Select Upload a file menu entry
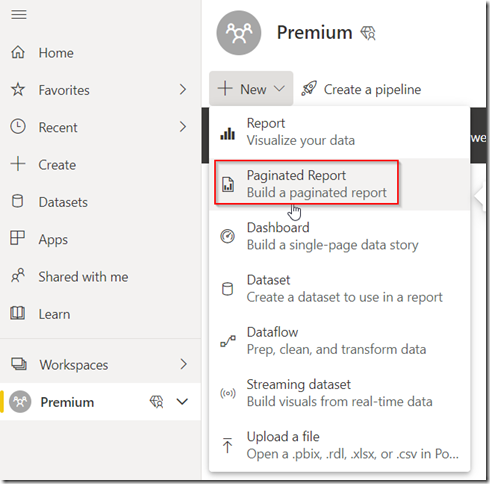Image resolution: width=490 pixels, height=484 pixels. tap(339, 445)
